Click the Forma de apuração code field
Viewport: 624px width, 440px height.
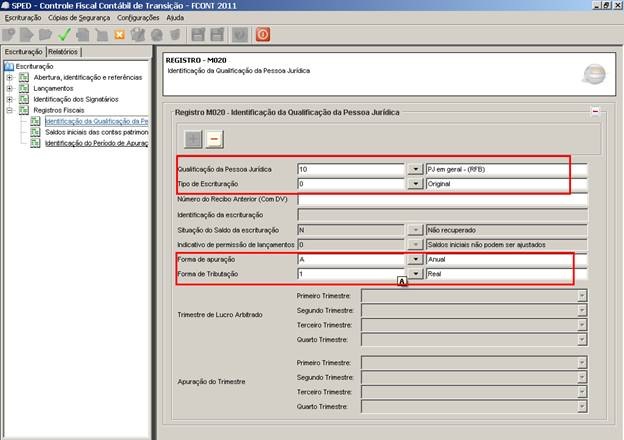click(351, 259)
